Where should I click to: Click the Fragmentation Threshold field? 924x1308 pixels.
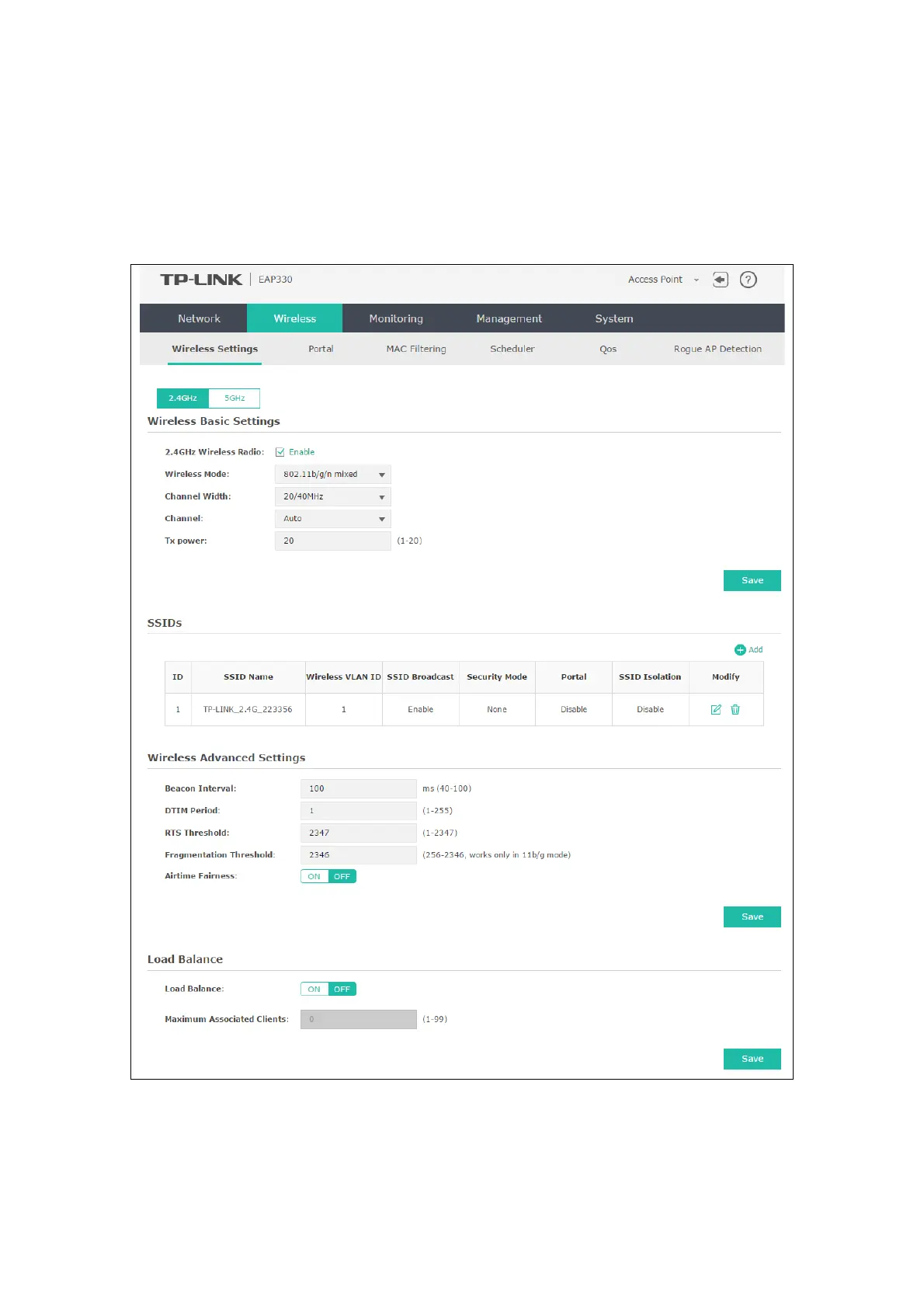point(359,854)
